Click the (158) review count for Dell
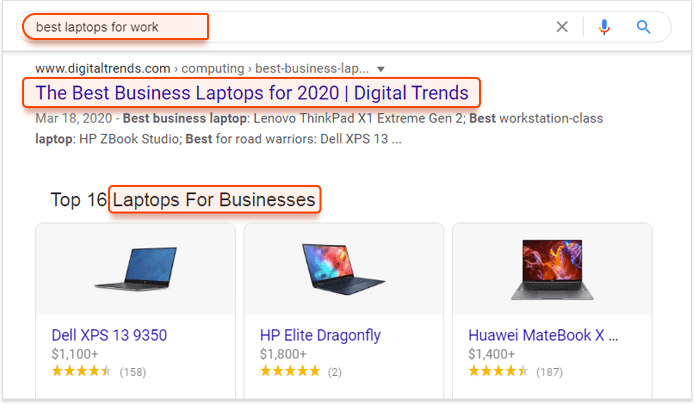 pyautogui.click(x=133, y=372)
